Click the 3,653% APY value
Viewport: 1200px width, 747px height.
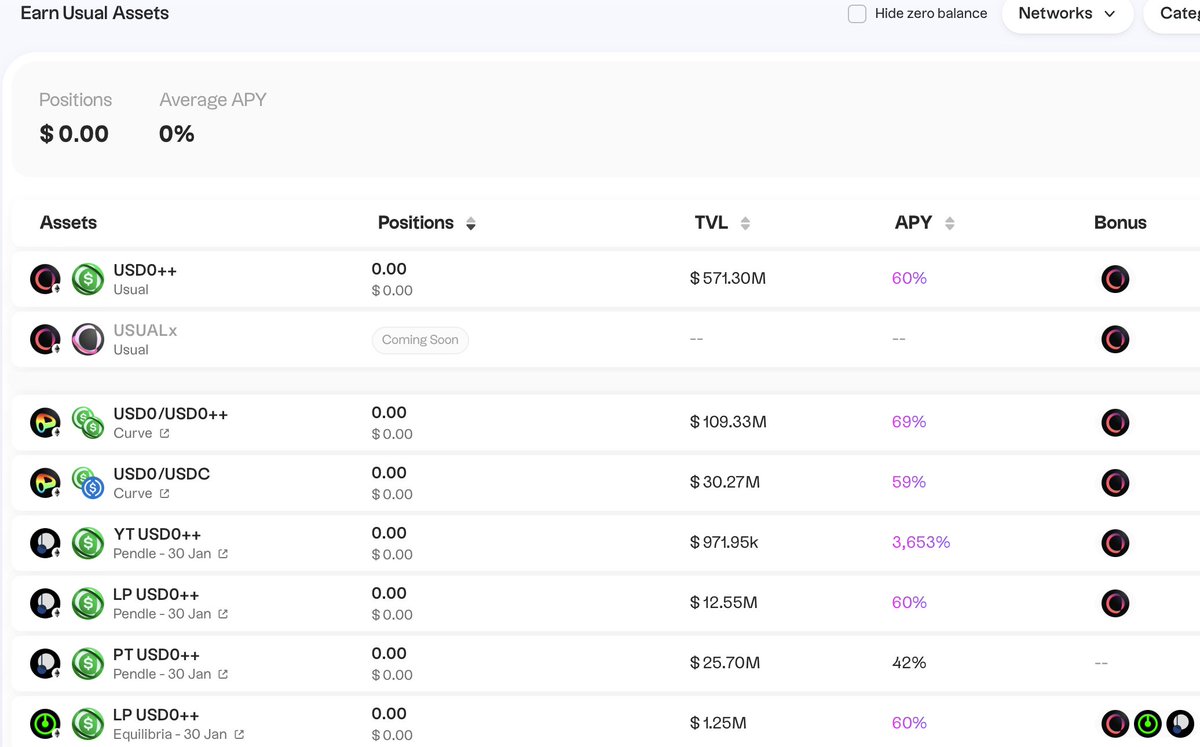click(x=921, y=543)
